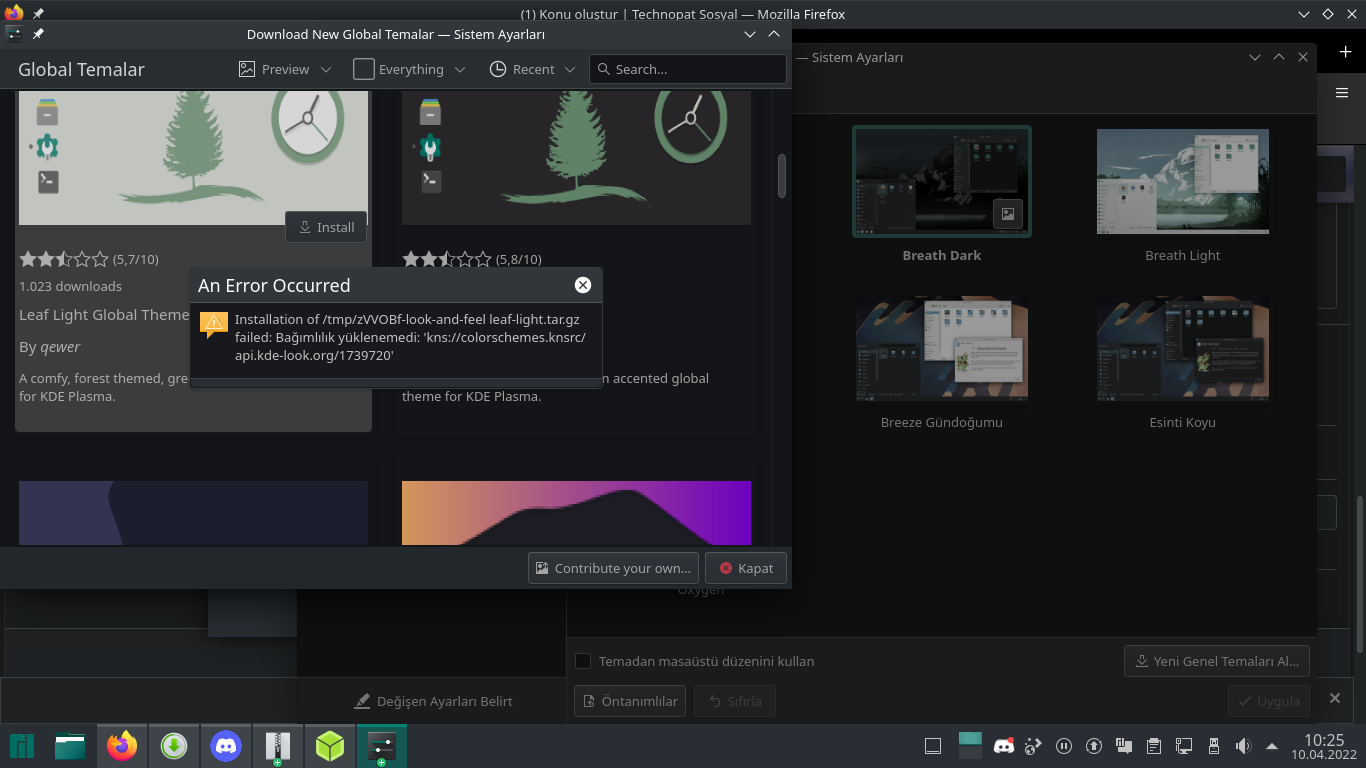Click the virtual desktop pager in the panel
1366x768 pixels.
tap(970, 746)
